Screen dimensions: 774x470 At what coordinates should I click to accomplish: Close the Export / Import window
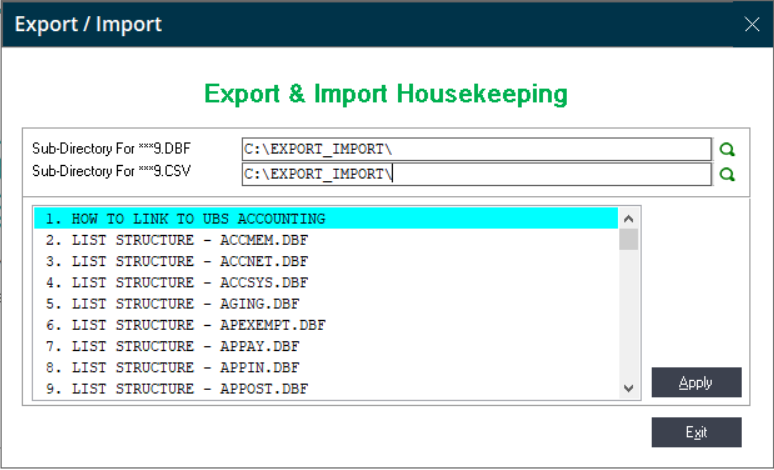752,24
